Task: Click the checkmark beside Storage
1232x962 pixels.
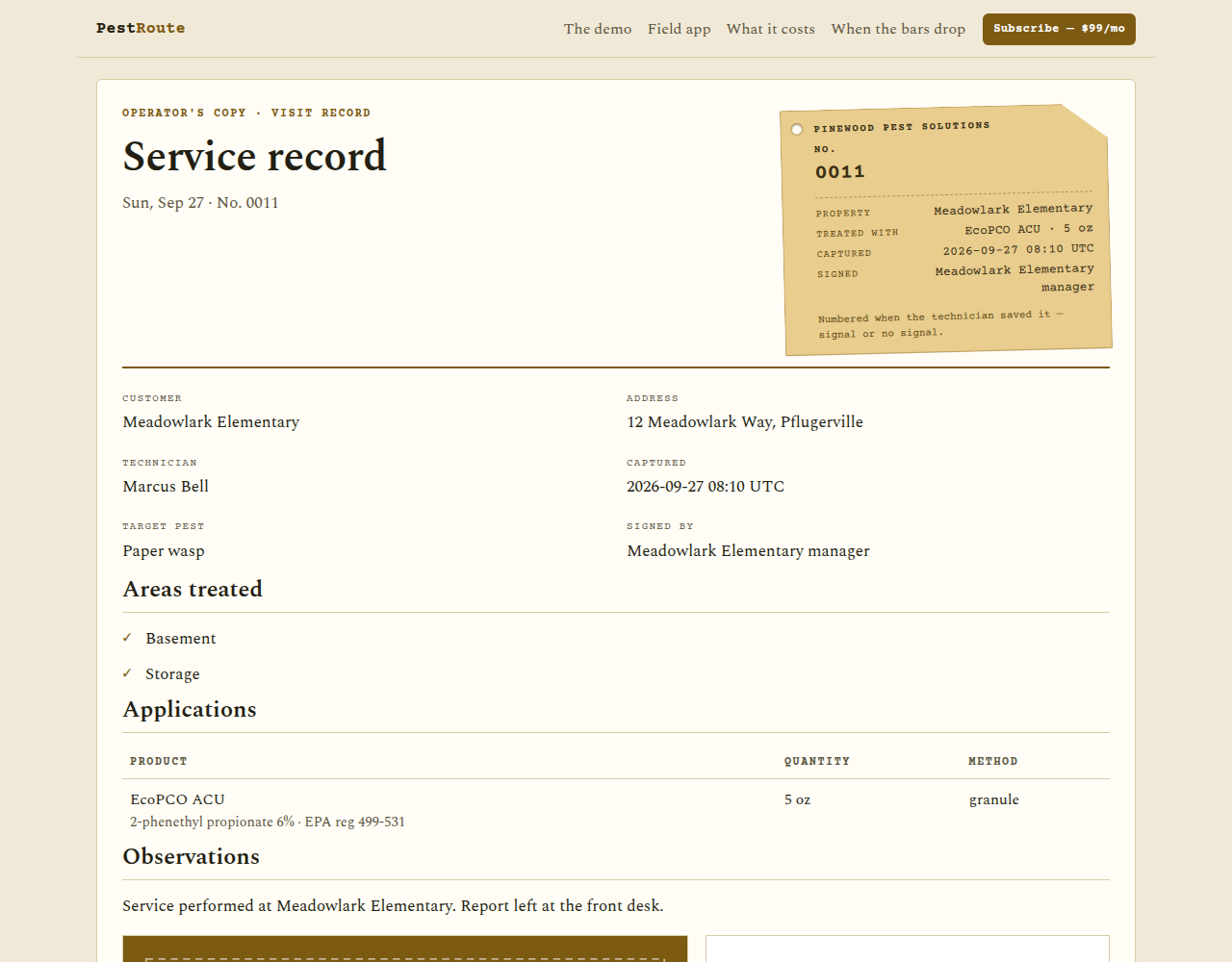Action: (127, 673)
